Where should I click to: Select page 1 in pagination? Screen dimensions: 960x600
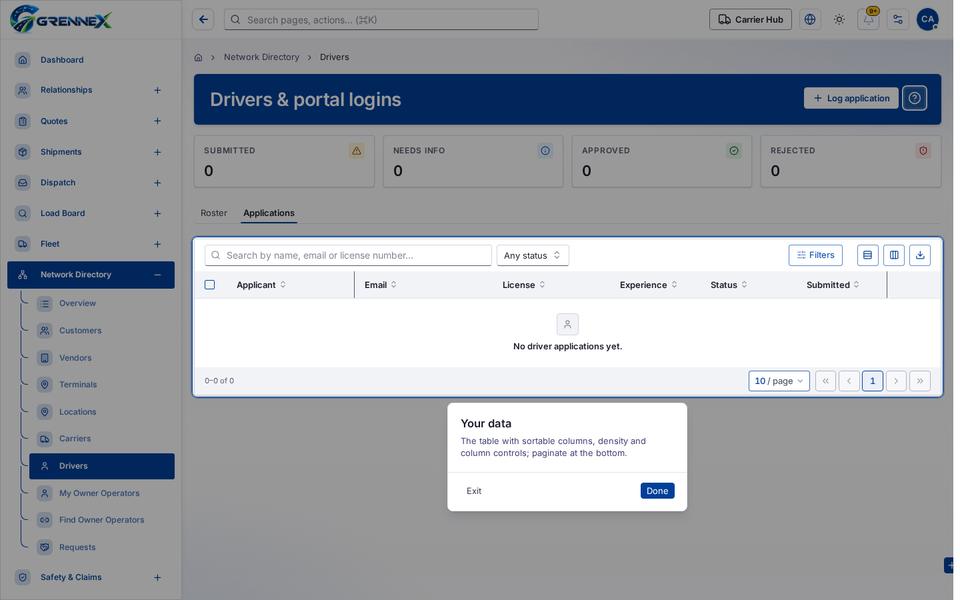[872, 381]
